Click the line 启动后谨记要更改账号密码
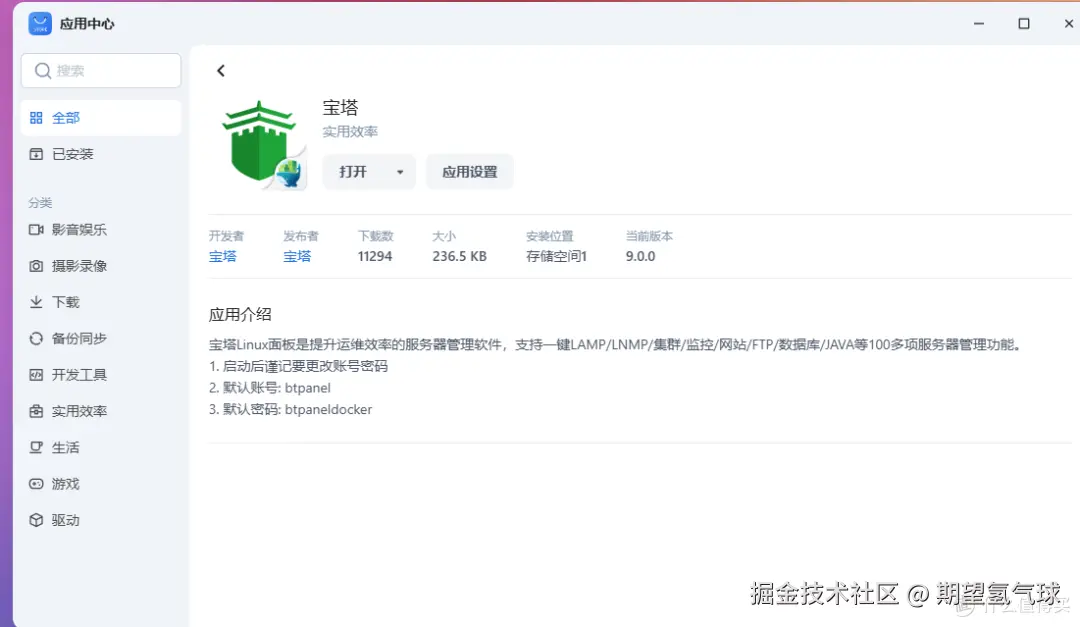Image resolution: width=1080 pixels, height=627 pixels. 298,366
